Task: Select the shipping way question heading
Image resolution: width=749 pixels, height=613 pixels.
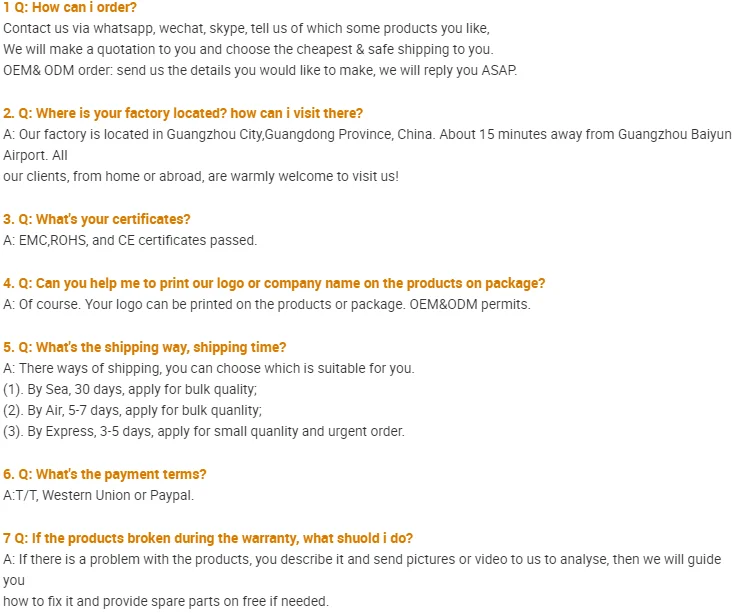Action: (x=144, y=347)
